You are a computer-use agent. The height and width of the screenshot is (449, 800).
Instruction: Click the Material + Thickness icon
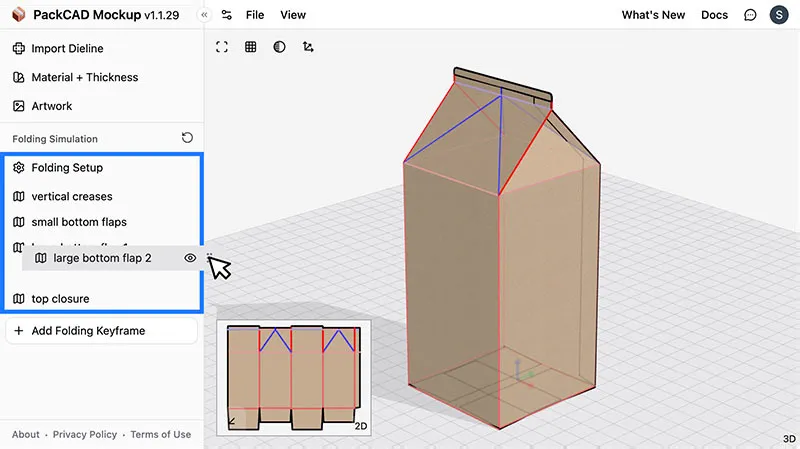click(x=19, y=77)
